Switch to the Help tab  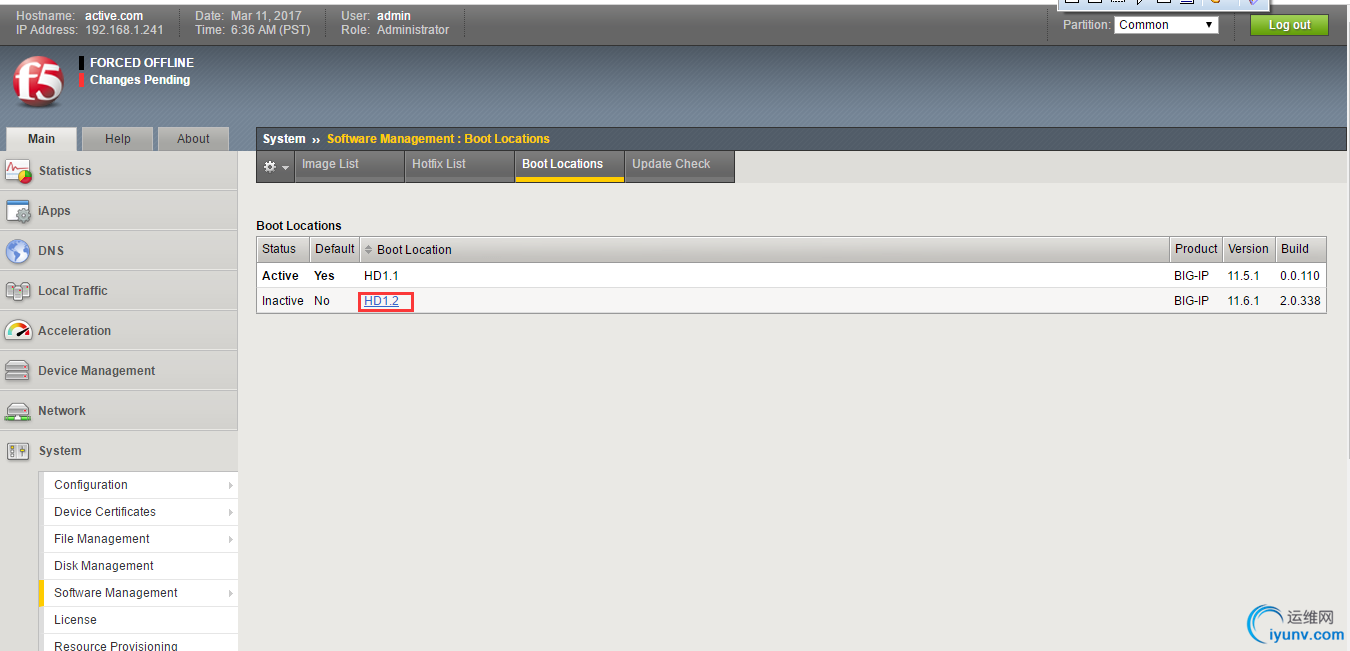[x=118, y=139]
